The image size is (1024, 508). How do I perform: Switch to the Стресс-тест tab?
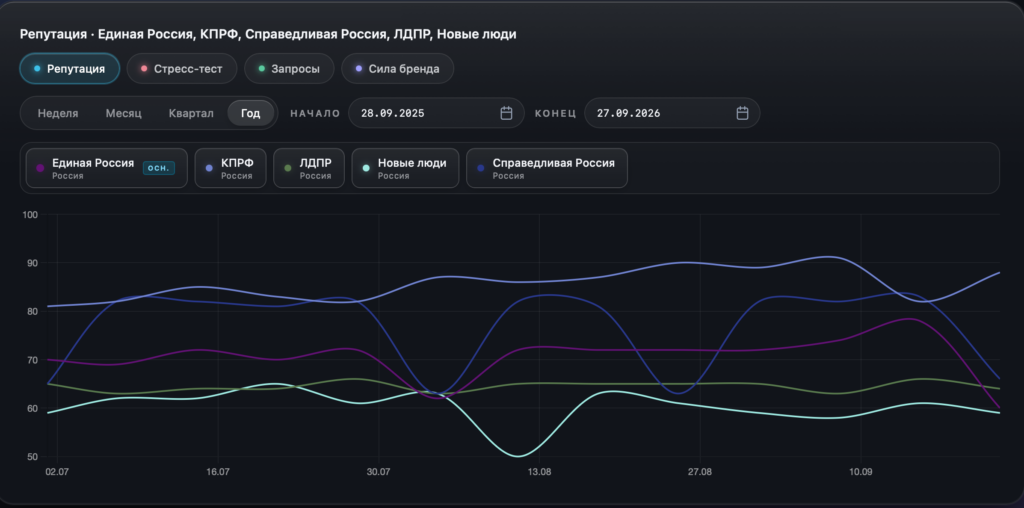coord(182,69)
